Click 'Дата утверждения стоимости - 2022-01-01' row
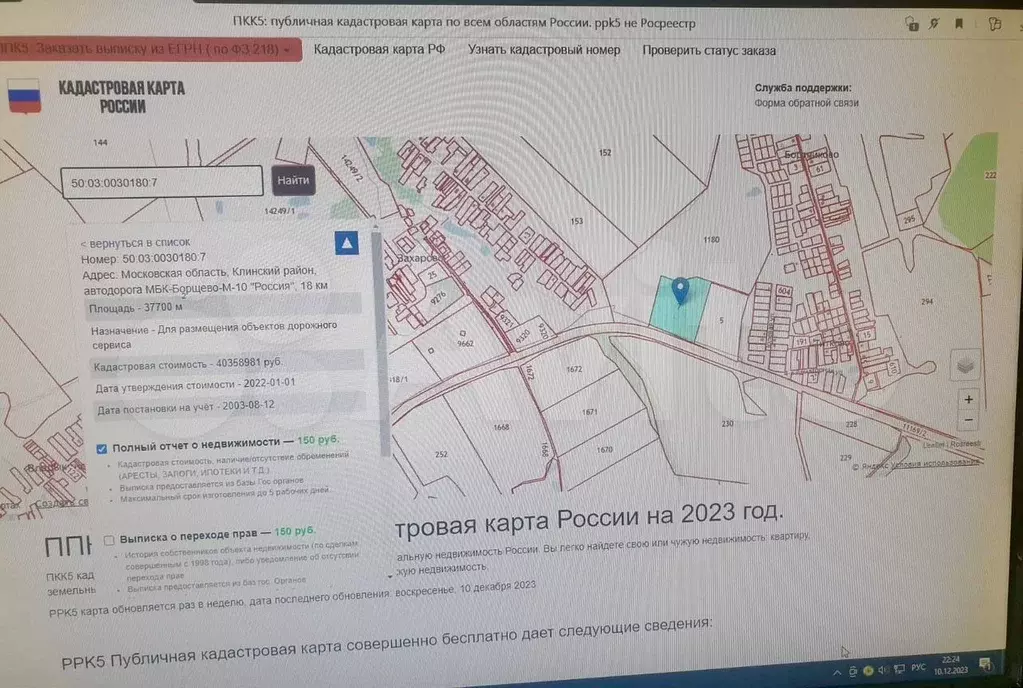Screen dimensions: 1023x688 click(x=195, y=385)
